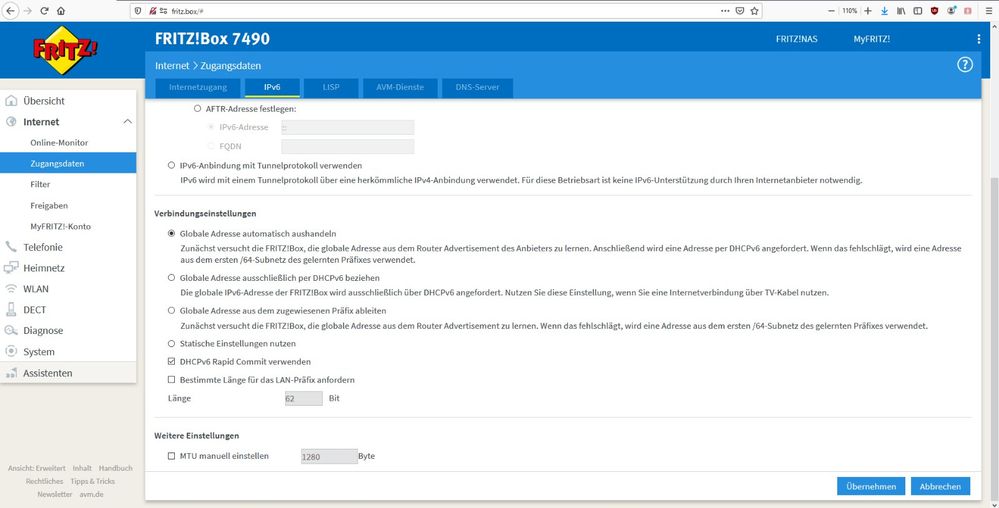Enable MTU manuell einstellen checkbox
Image resolution: width=999 pixels, height=508 pixels.
click(171, 456)
